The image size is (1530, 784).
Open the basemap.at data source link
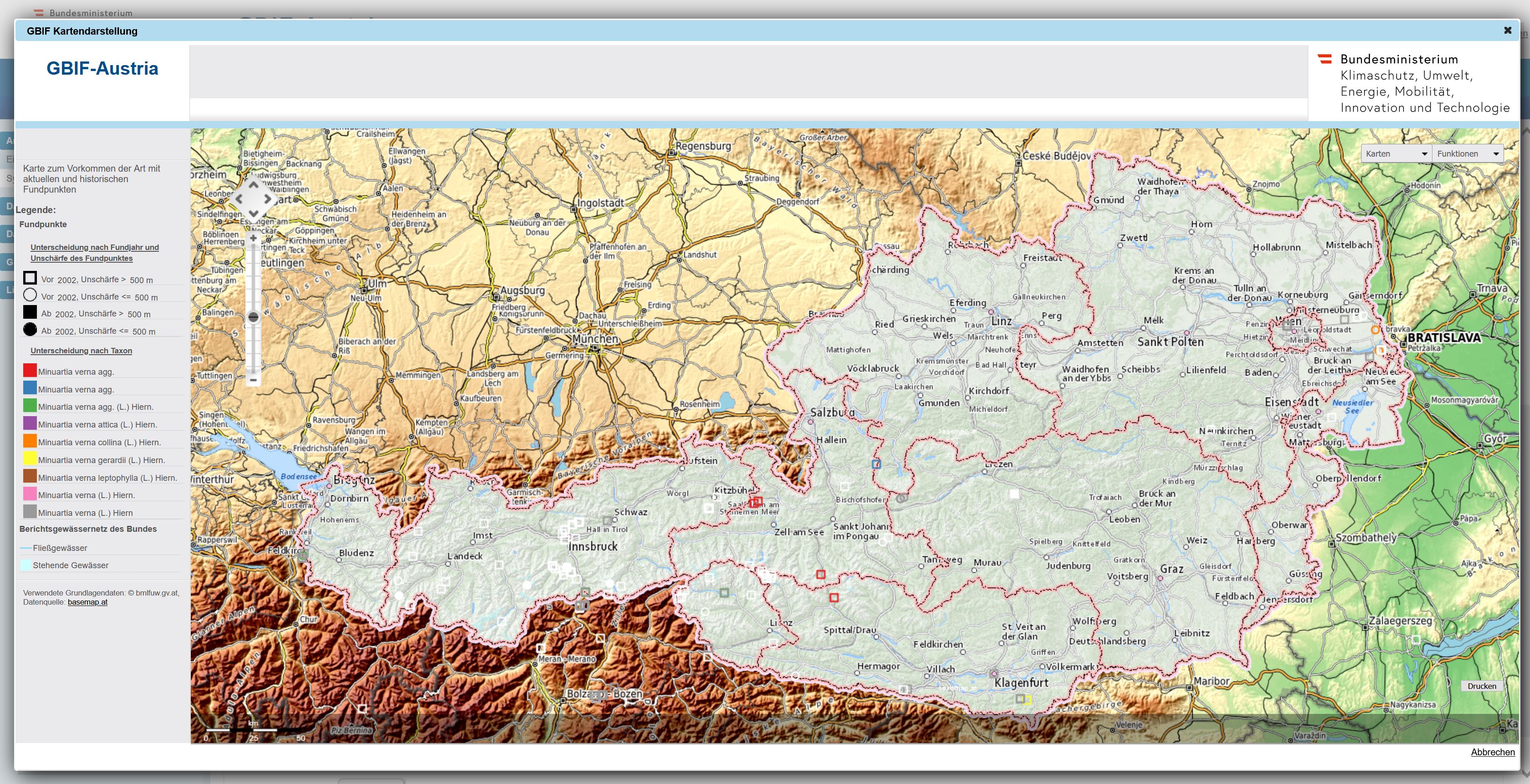pos(87,602)
